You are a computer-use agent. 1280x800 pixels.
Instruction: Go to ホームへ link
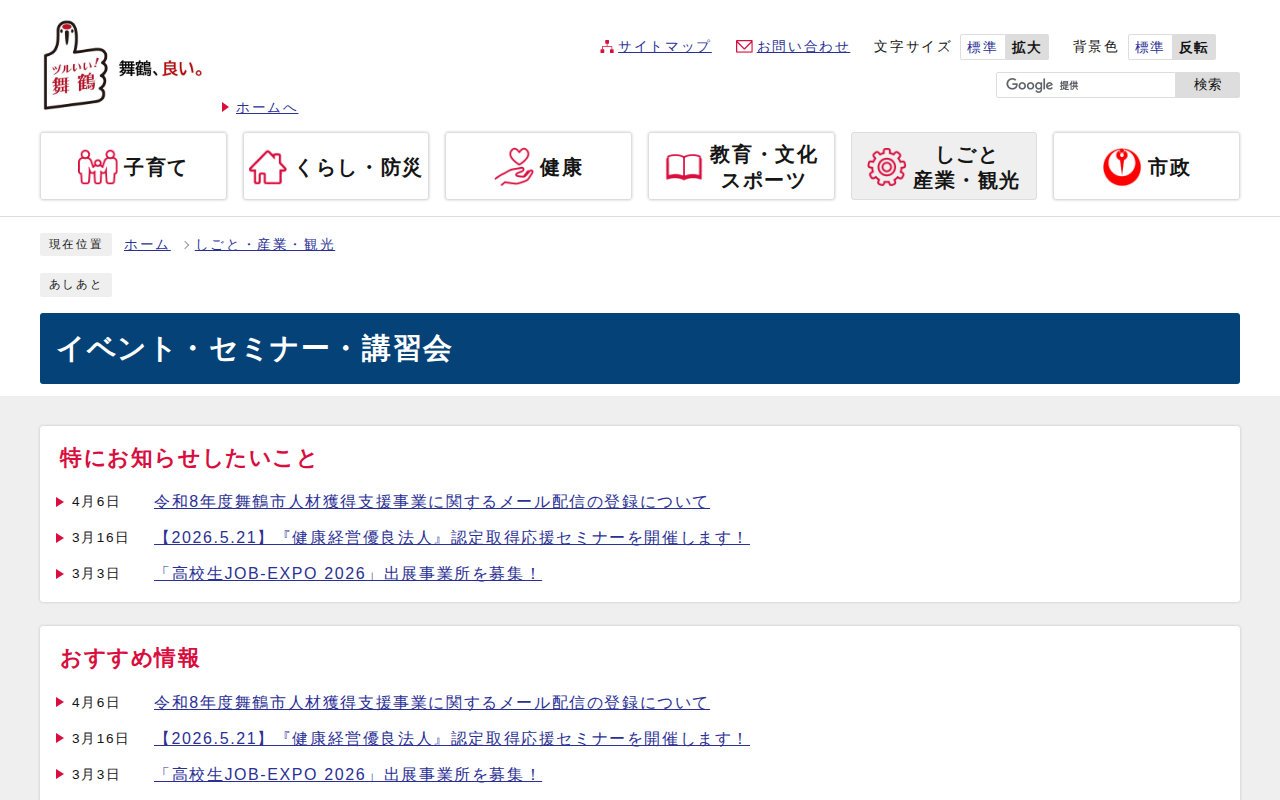pyautogui.click(x=267, y=108)
